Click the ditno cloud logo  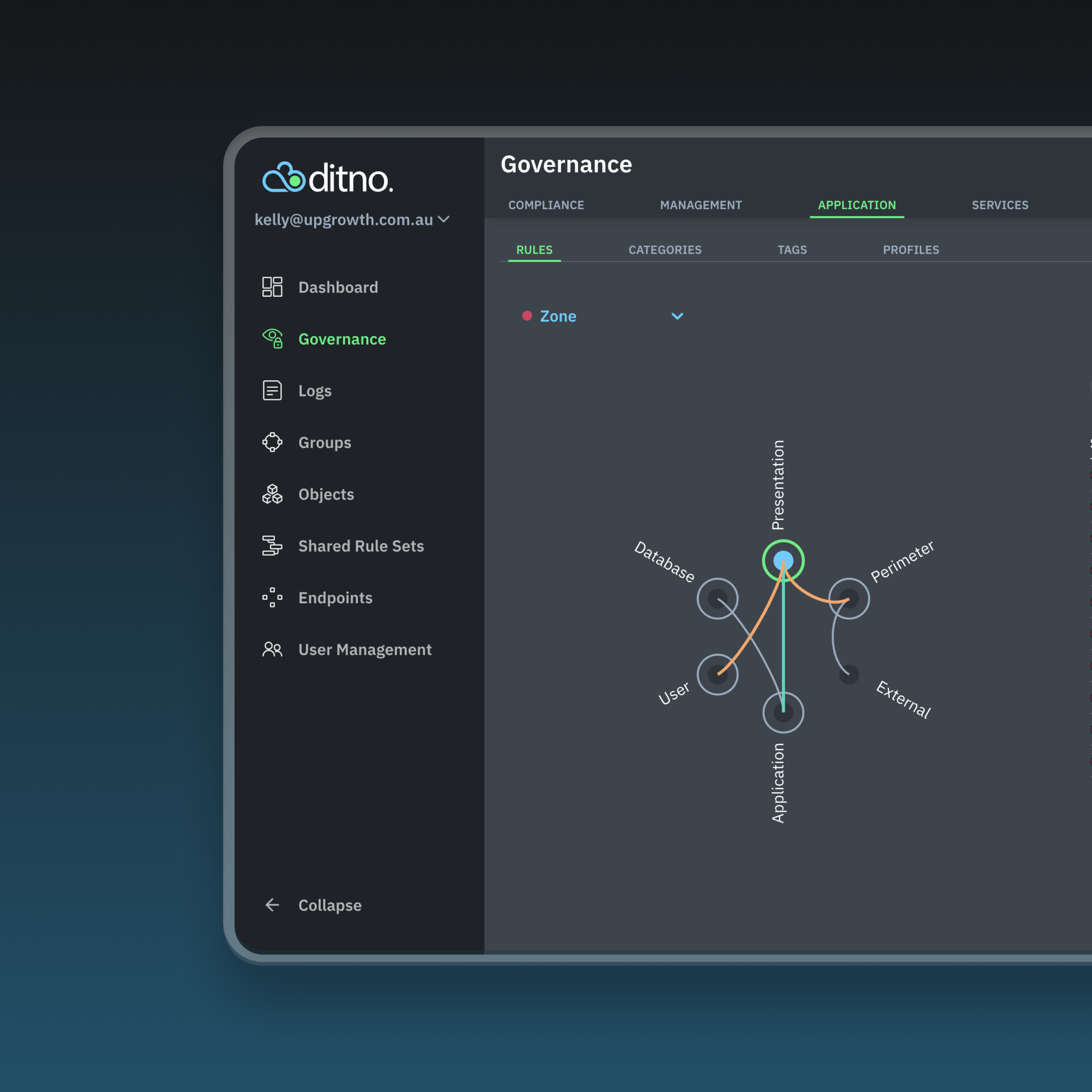[328, 178]
